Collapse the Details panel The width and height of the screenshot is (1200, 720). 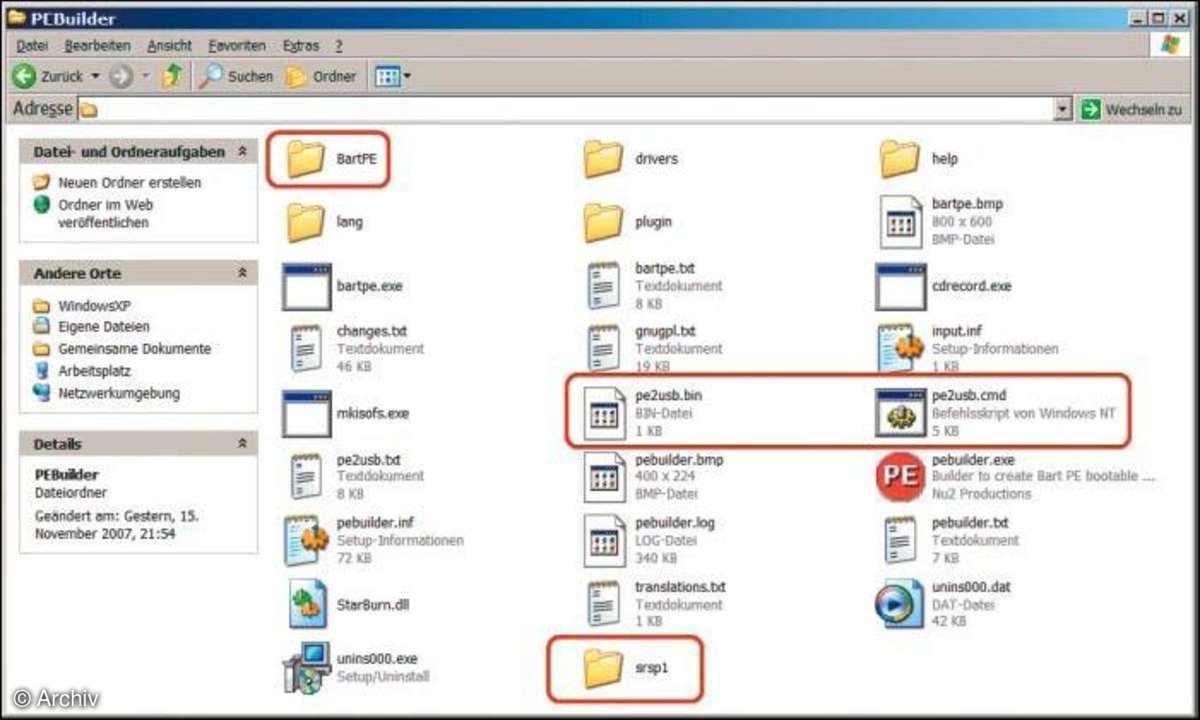pos(242,443)
